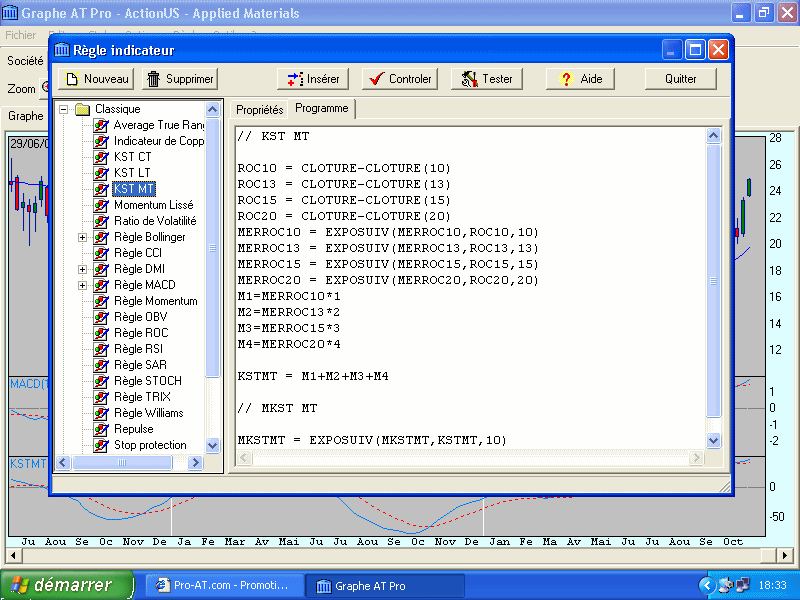The width and height of the screenshot is (800, 600).
Task: Click left arrow of tree horizontal scrollbar
Action: pos(63,463)
